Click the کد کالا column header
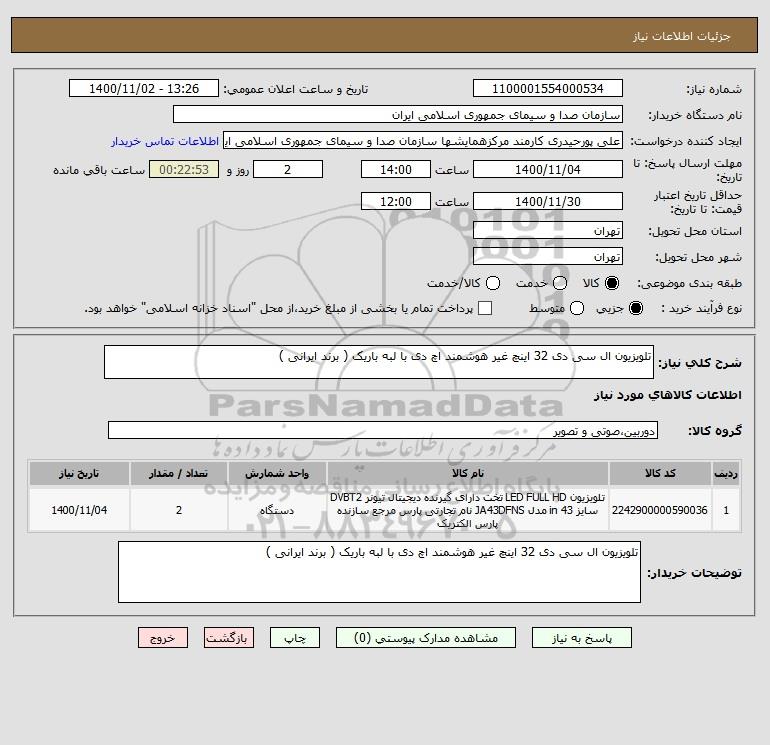Viewport: 770px width, 745px height. click(660, 473)
